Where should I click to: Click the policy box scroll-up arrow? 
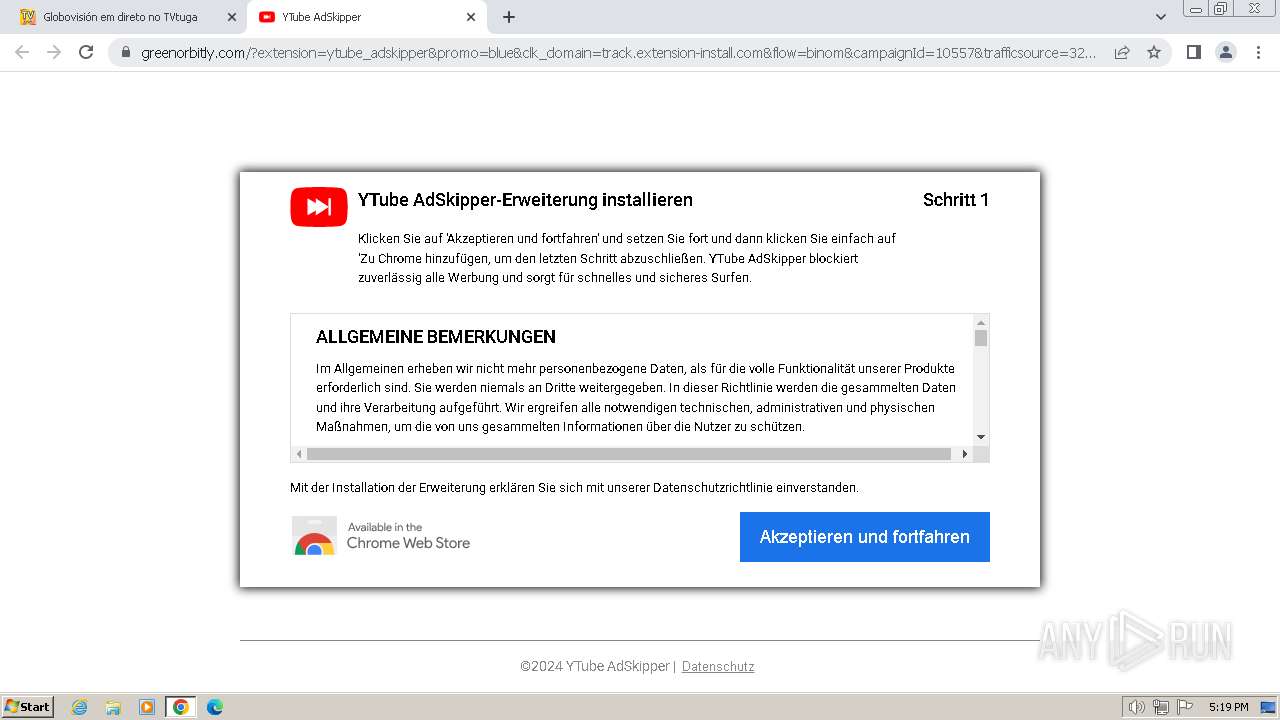[x=981, y=322]
